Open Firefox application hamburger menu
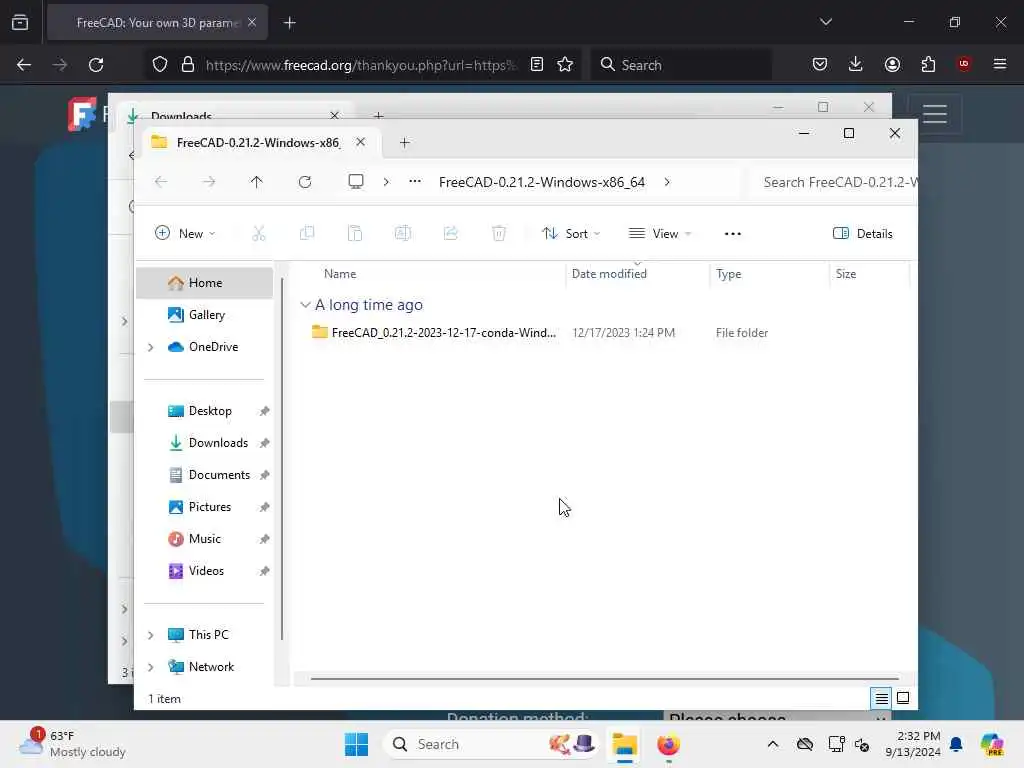The image size is (1024, 768). [1000, 63]
